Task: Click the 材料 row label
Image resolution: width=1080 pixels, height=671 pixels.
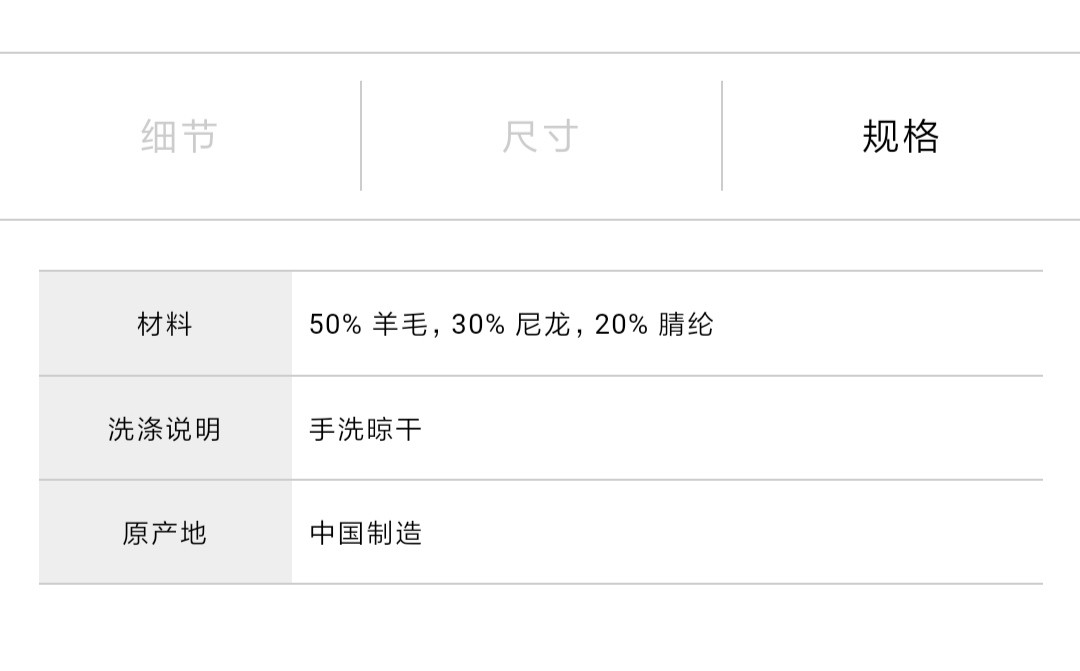Action: [x=165, y=324]
